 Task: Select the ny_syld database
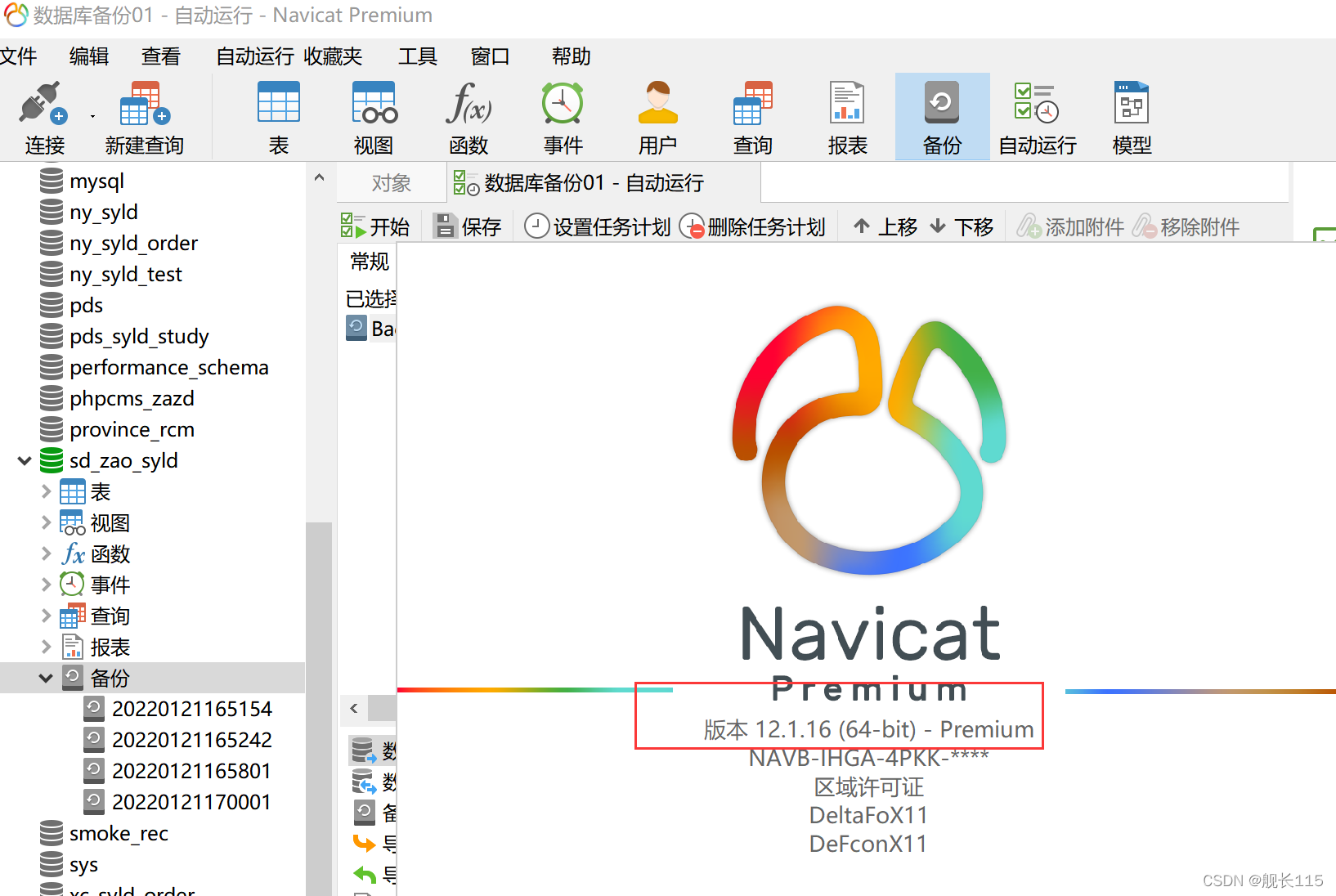[x=103, y=212]
